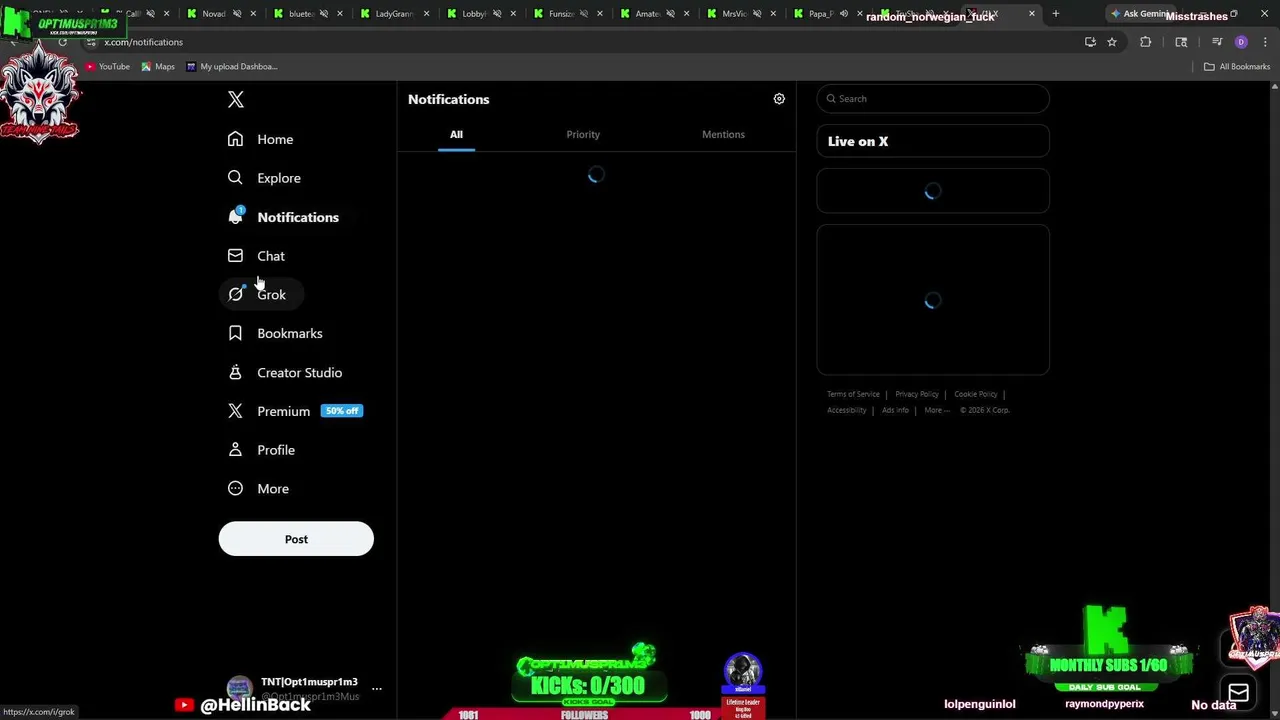Mute the Papa_P tab audio

843,14
